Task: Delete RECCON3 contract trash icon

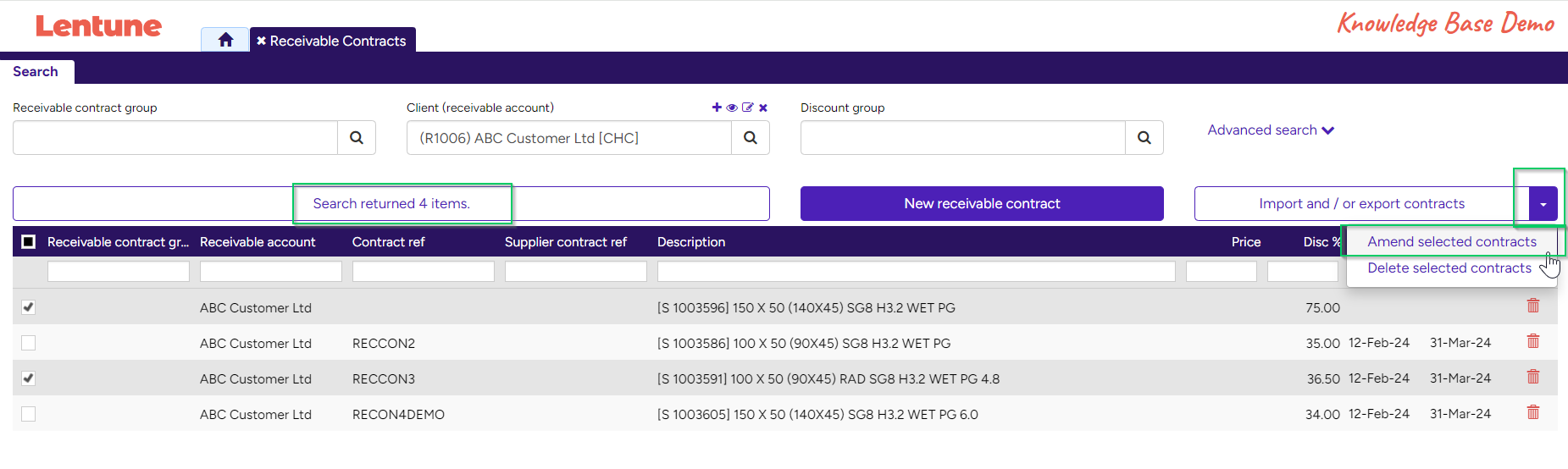Action: 1533,377
